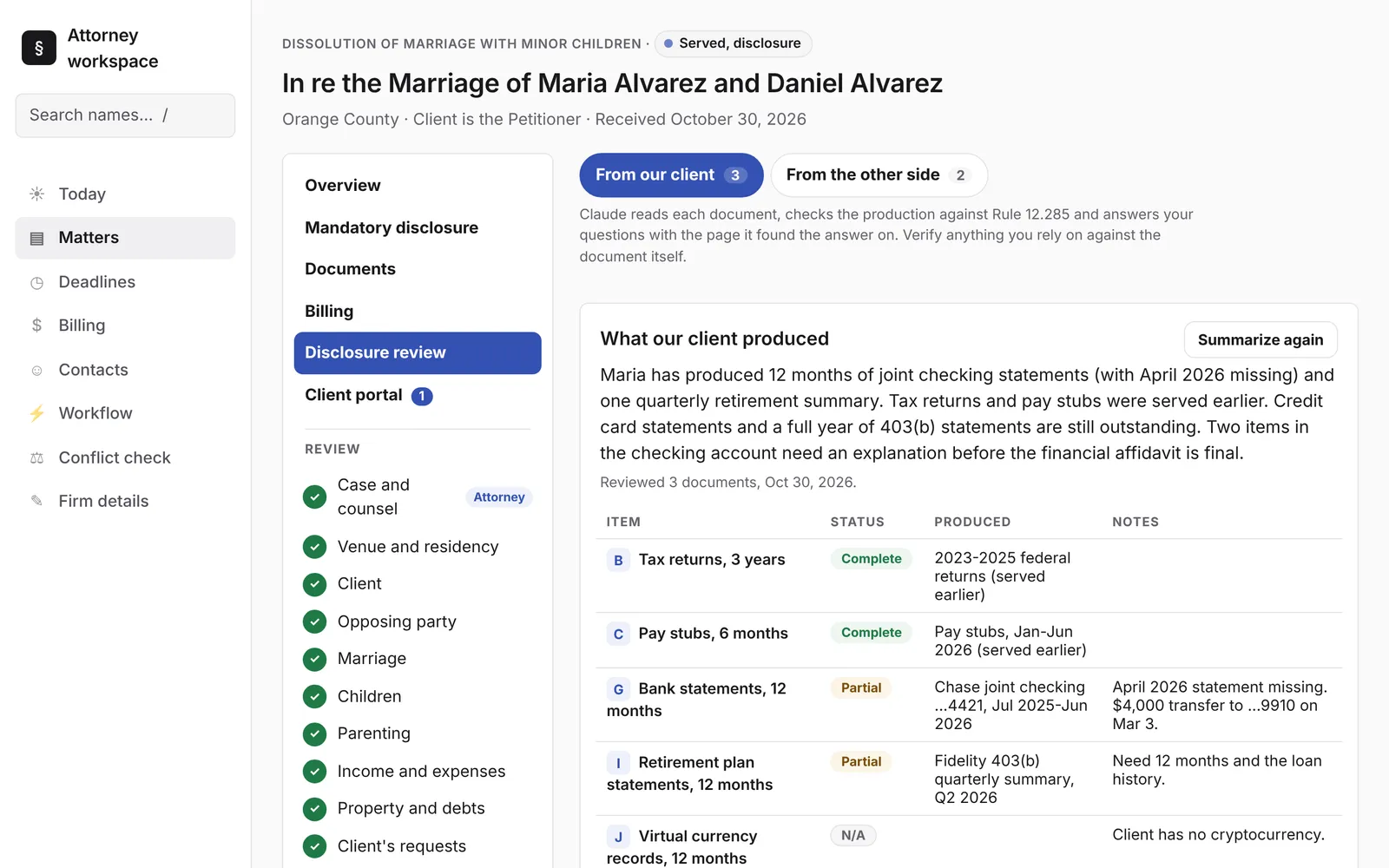Click the Matters list icon
1389x868 pixels.
click(36, 238)
